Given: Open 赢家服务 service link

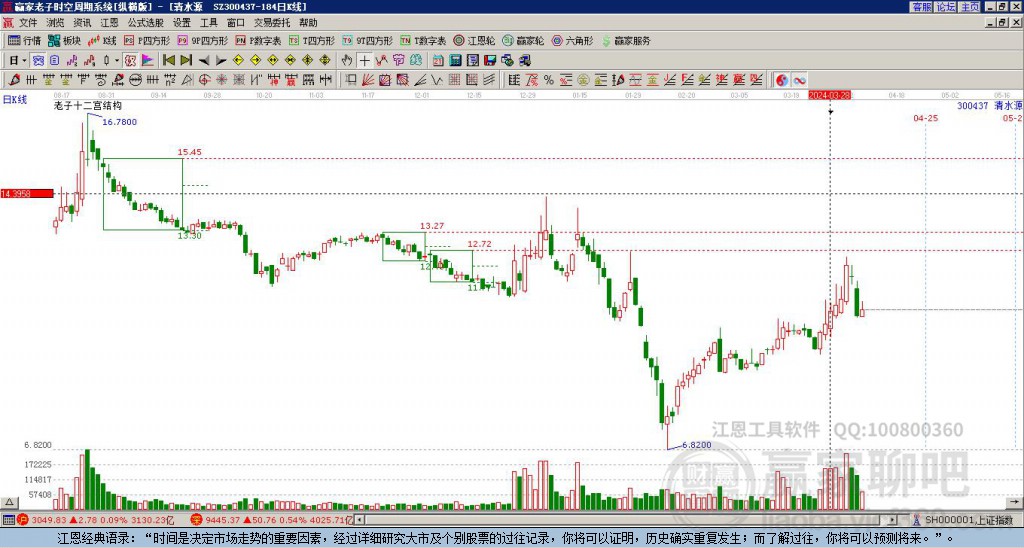Looking at the screenshot, I should coord(626,40).
